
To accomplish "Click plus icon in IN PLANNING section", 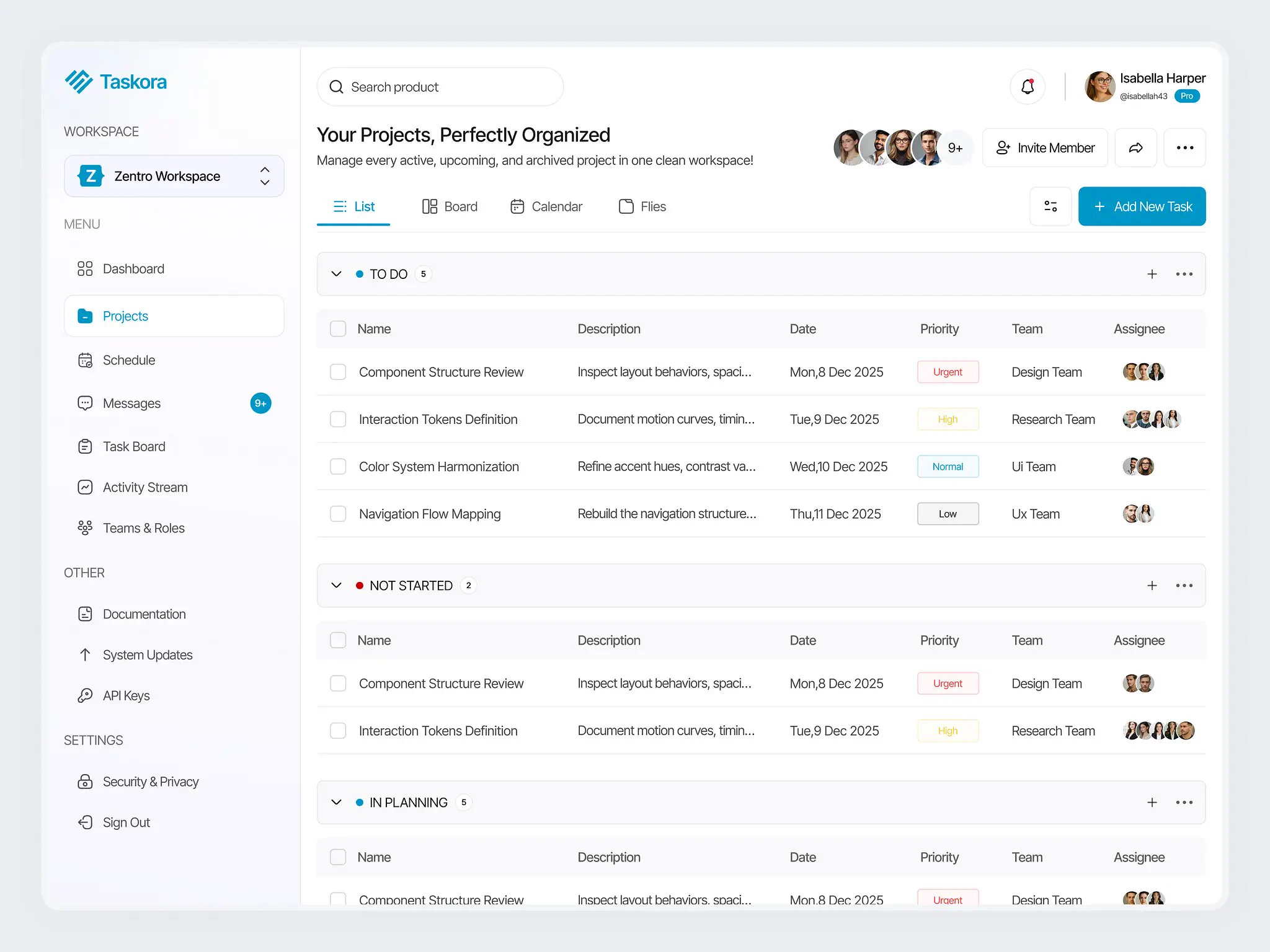I will point(1152,802).
